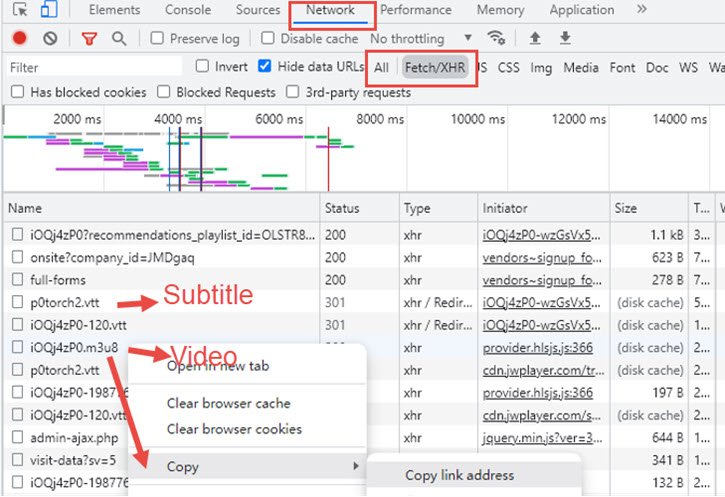
Task: Choose Copy link address submenu item
Action: 459,475
